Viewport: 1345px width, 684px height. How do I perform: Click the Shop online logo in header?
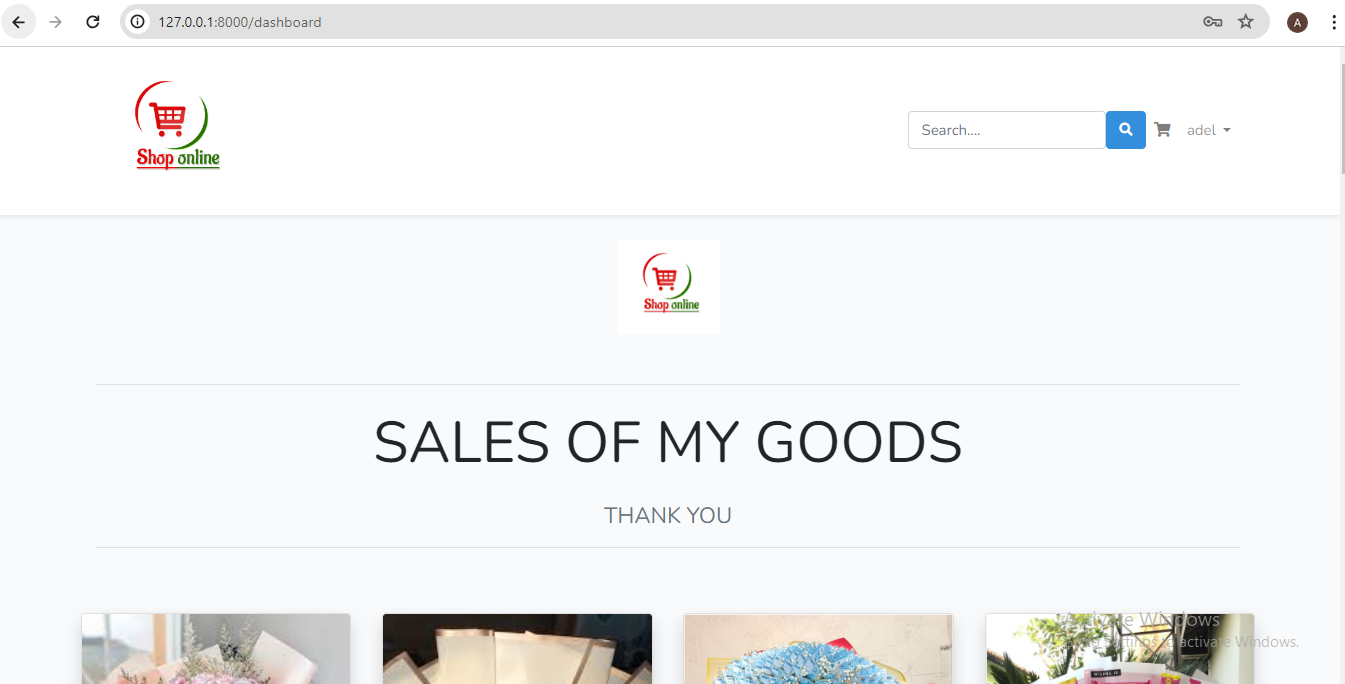point(178,127)
